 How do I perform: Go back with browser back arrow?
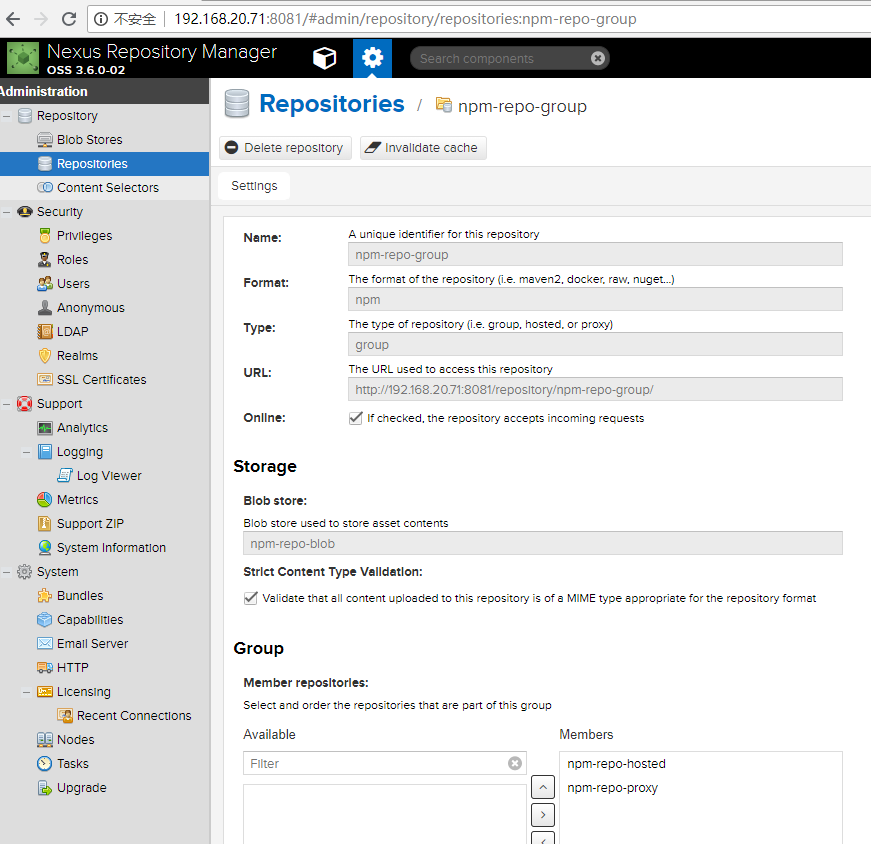[13, 19]
